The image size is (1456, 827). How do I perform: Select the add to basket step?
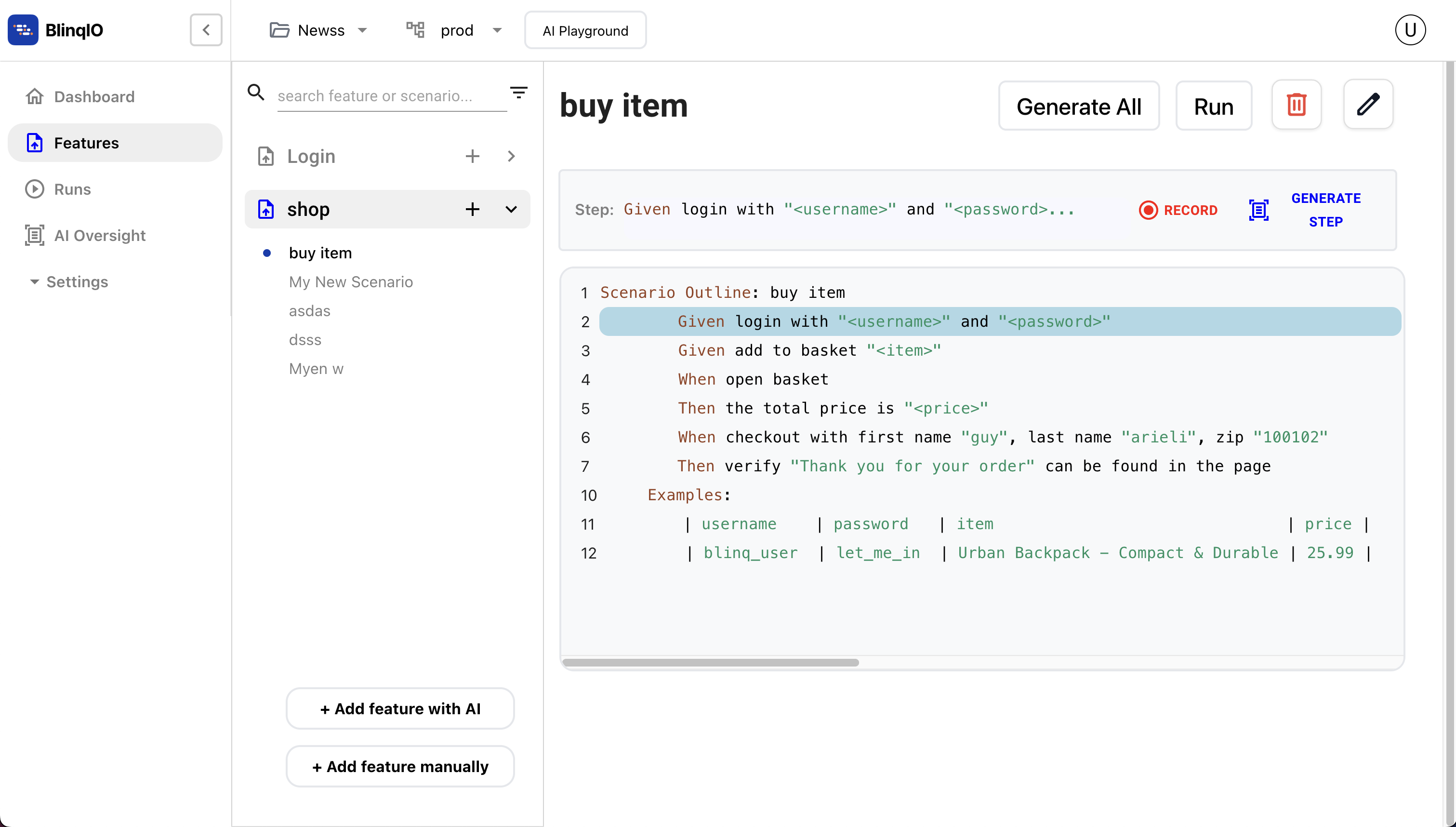coord(809,350)
